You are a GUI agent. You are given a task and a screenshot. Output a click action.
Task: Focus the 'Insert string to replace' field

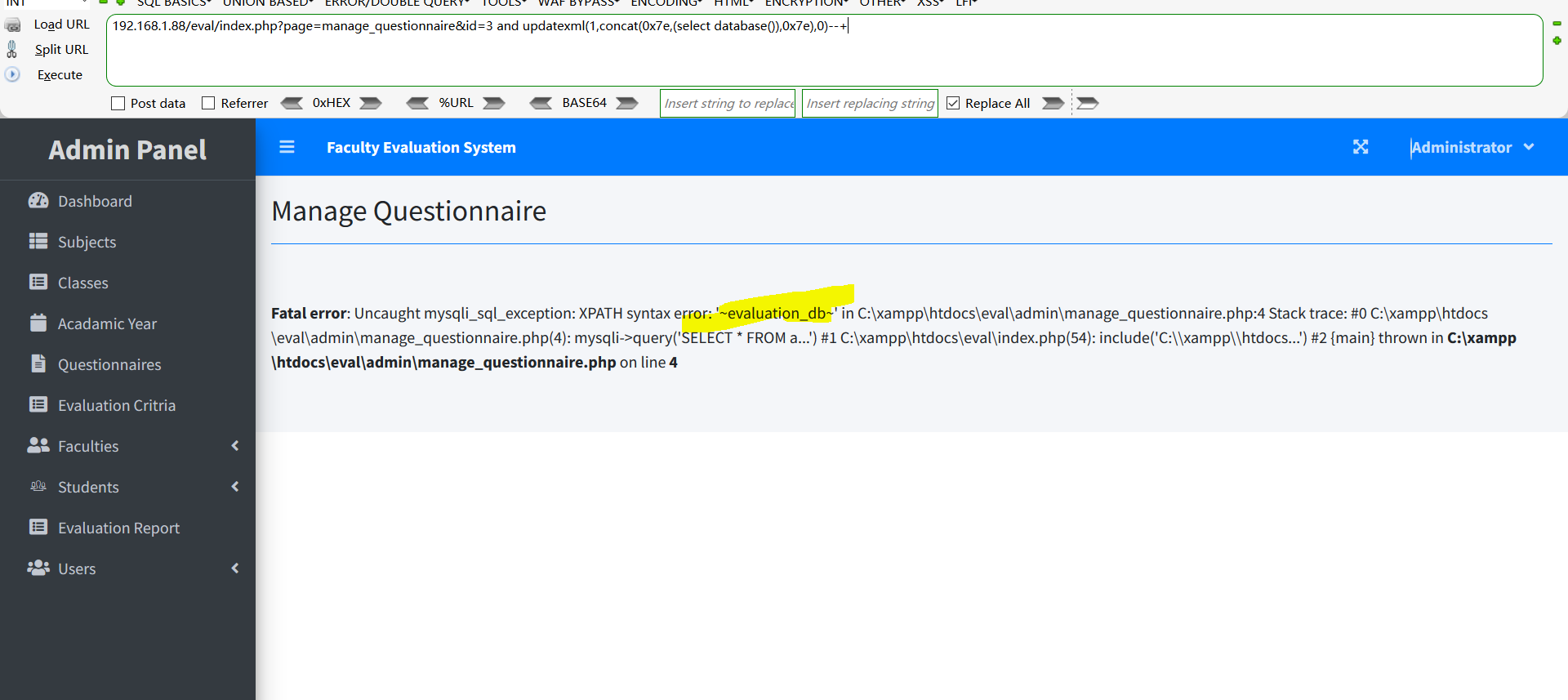(x=728, y=103)
